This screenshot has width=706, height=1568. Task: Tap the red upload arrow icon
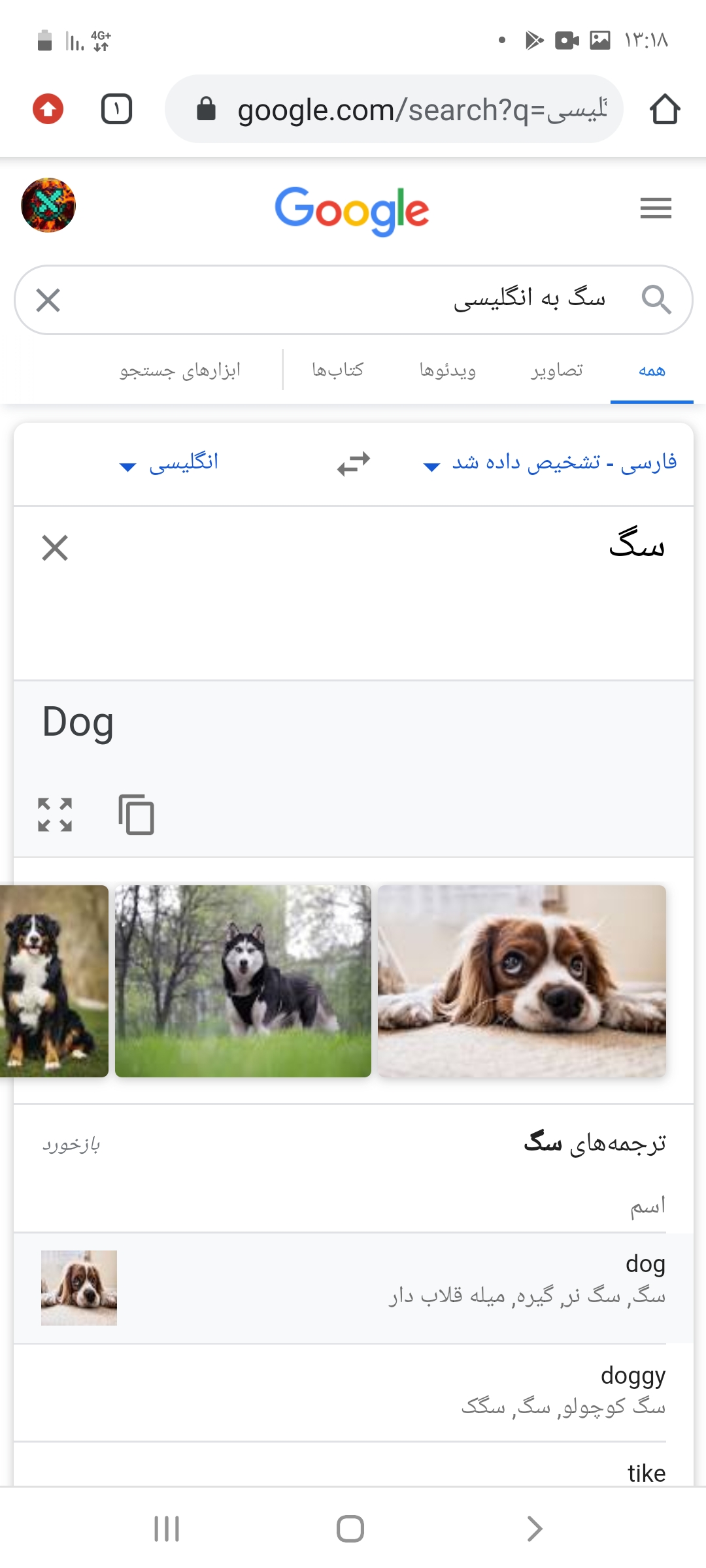48,108
